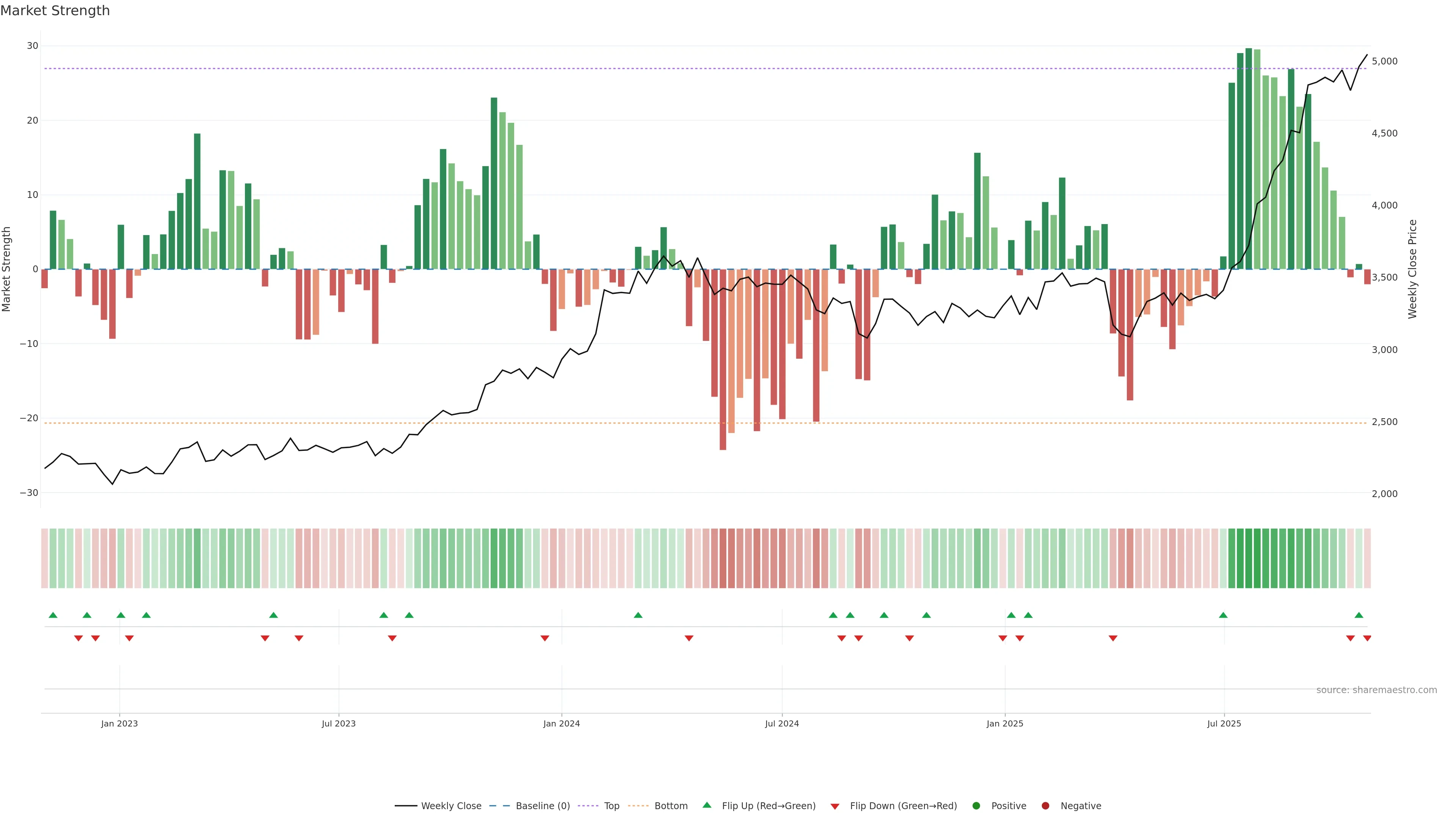This screenshot has width=1456, height=819.
Task: Click the flip-up triangle nearest Jul 2025
Action: click(x=1223, y=615)
